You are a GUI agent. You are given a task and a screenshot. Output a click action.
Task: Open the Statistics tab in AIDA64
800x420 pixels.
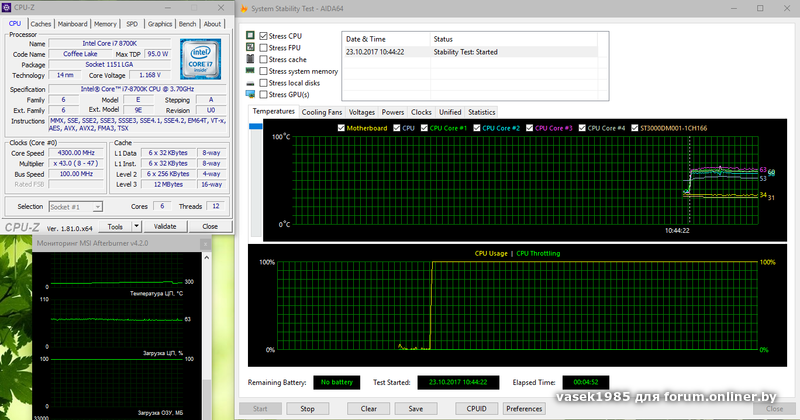click(481, 113)
